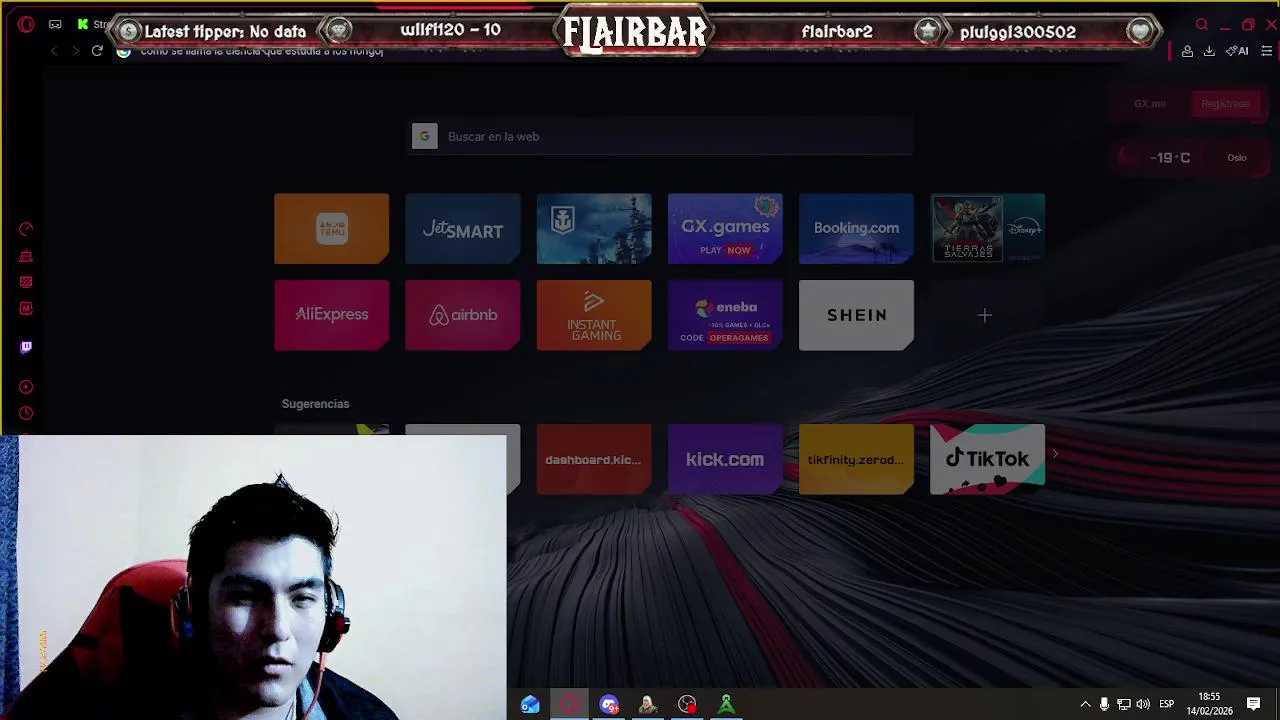The image size is (1280, 720).
Task: Open the Tierras Salvajes Disney+ tile
Action: click(x=988, y=229)
